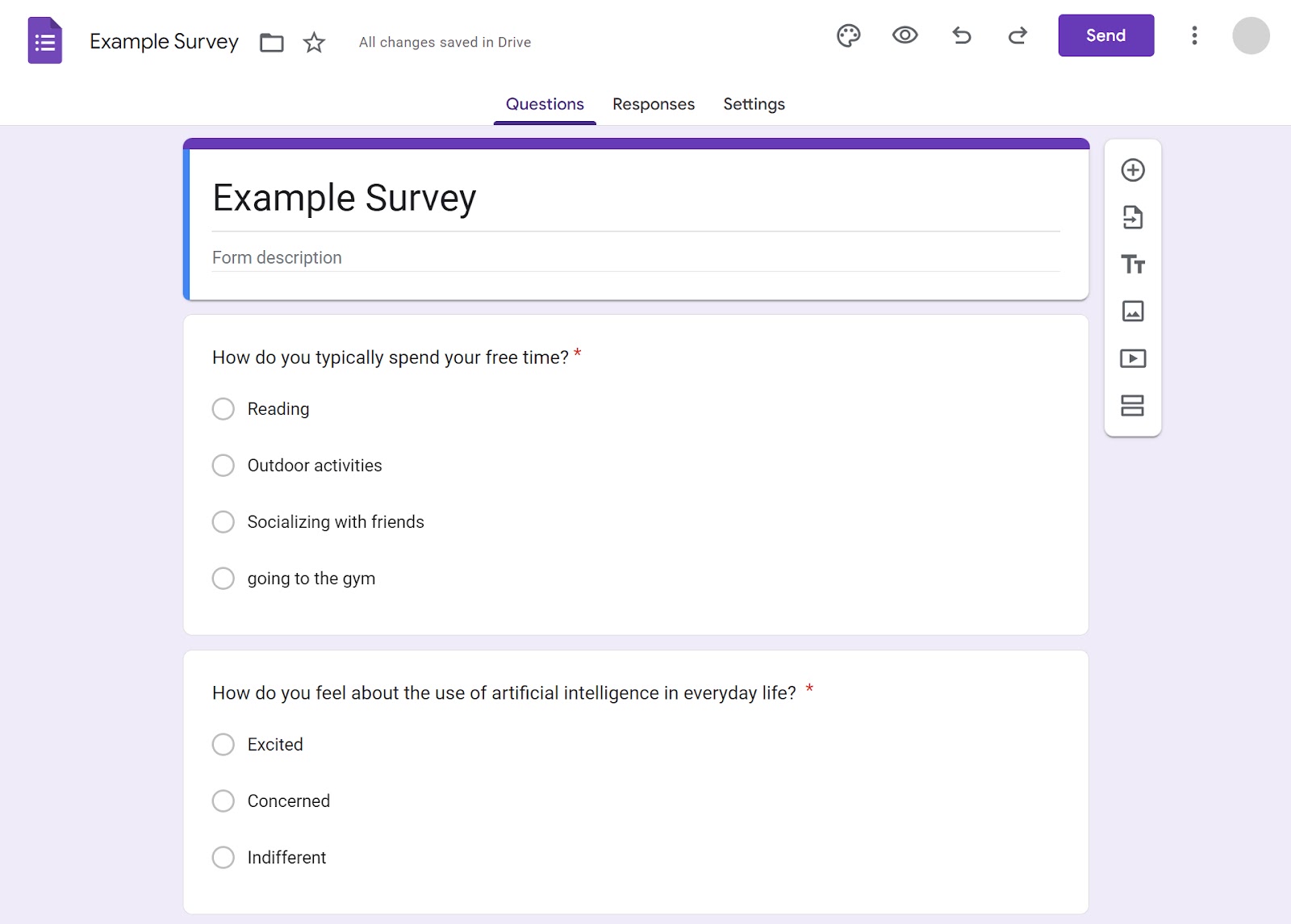
Task: Click the Send button
Action: pos(1105,36)
